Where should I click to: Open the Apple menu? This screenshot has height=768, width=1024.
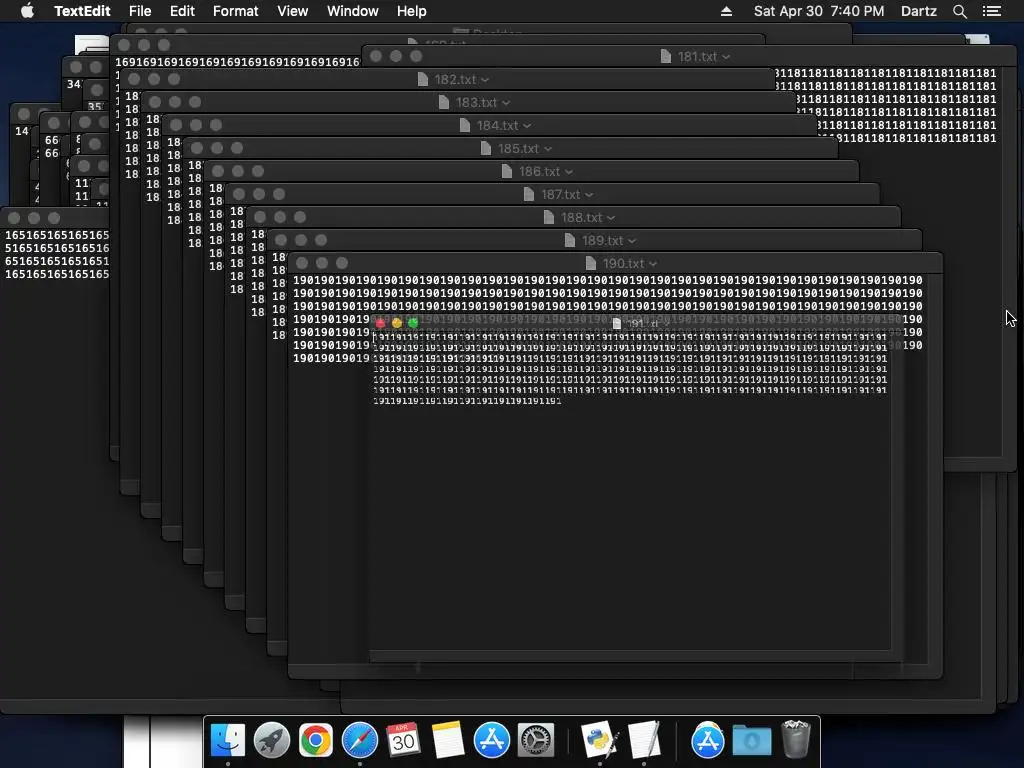pyautogui.click(x=27, y=11)
